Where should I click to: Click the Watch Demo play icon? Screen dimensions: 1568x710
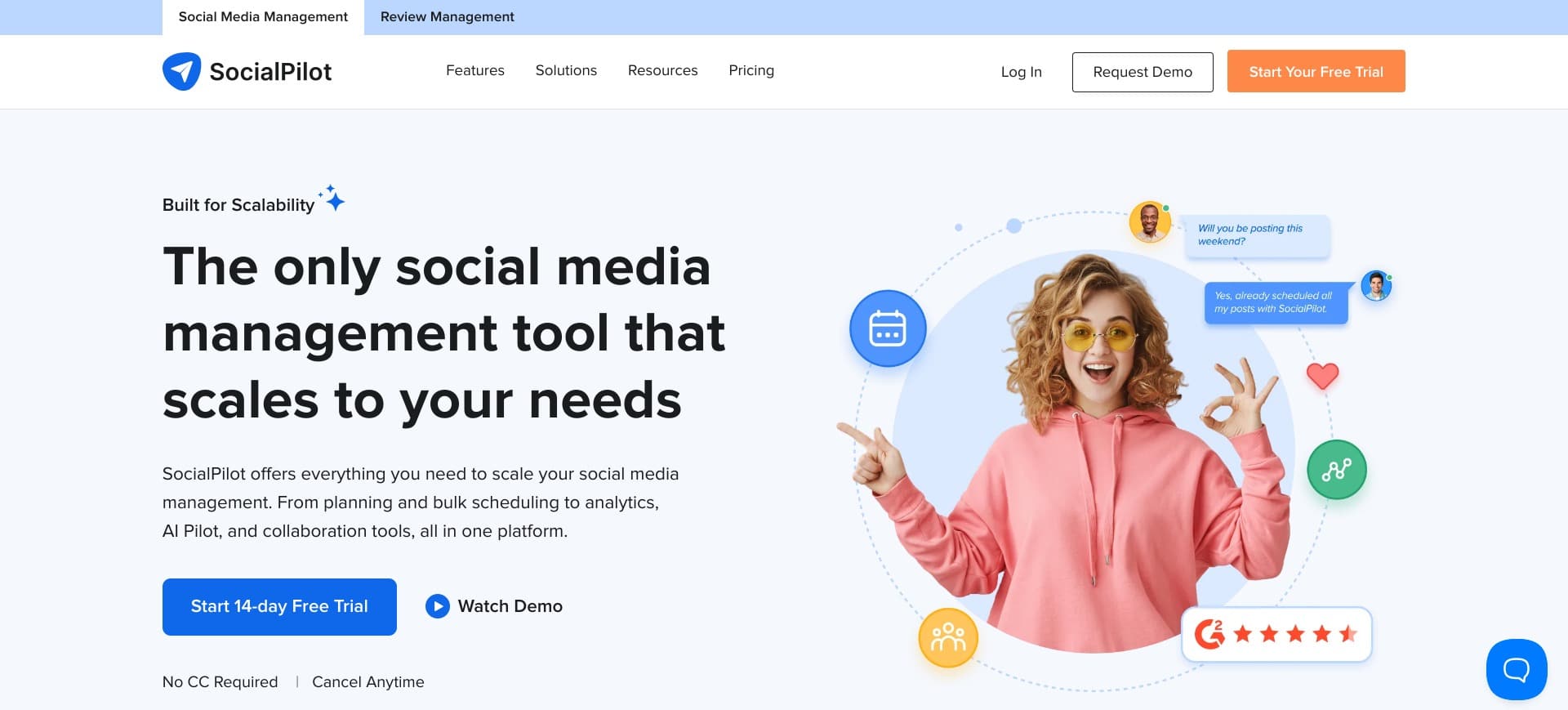pyautogui.click(x=438, y=606)
